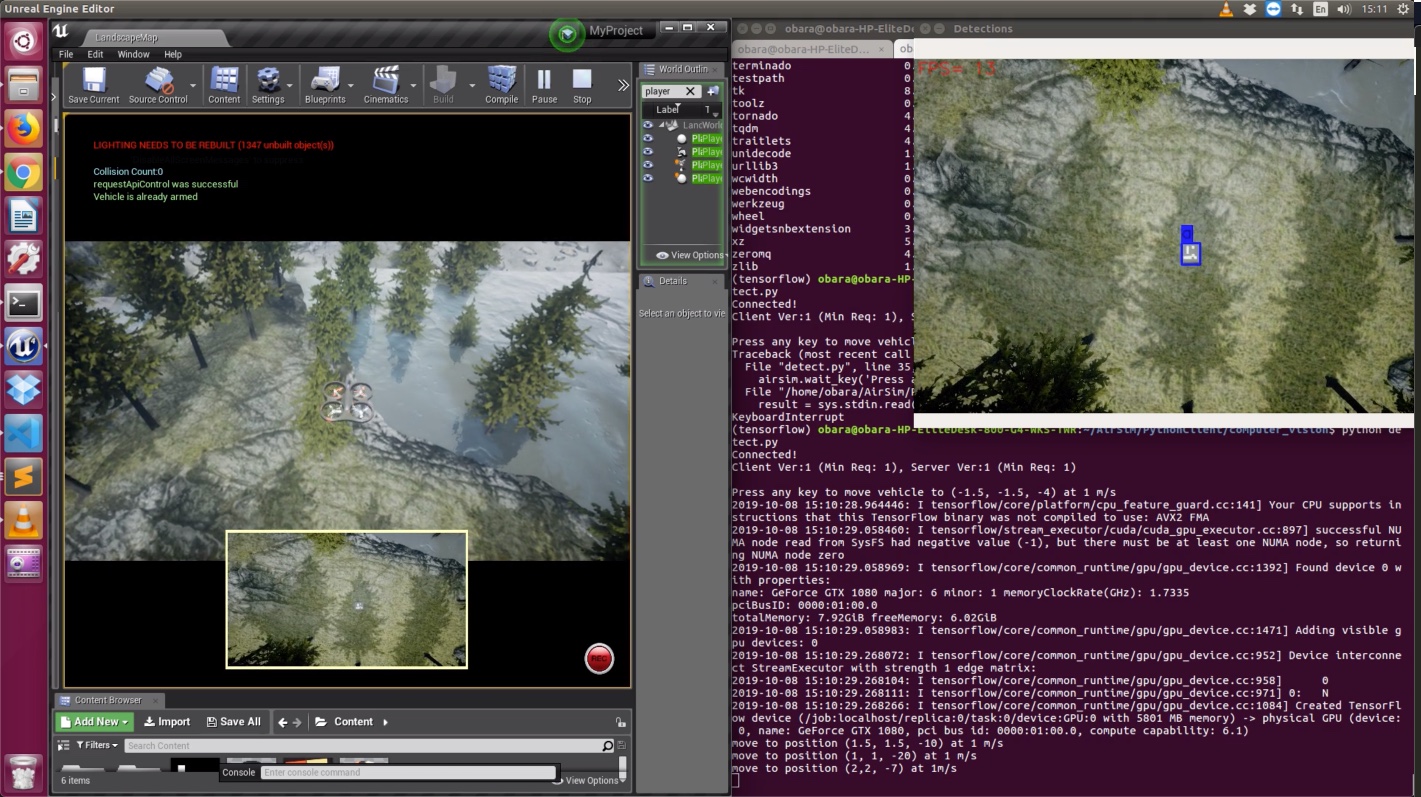Click the greyed Build toolbar icon
The width and height of the screenshot is (1421, 797).
(443, 86)
